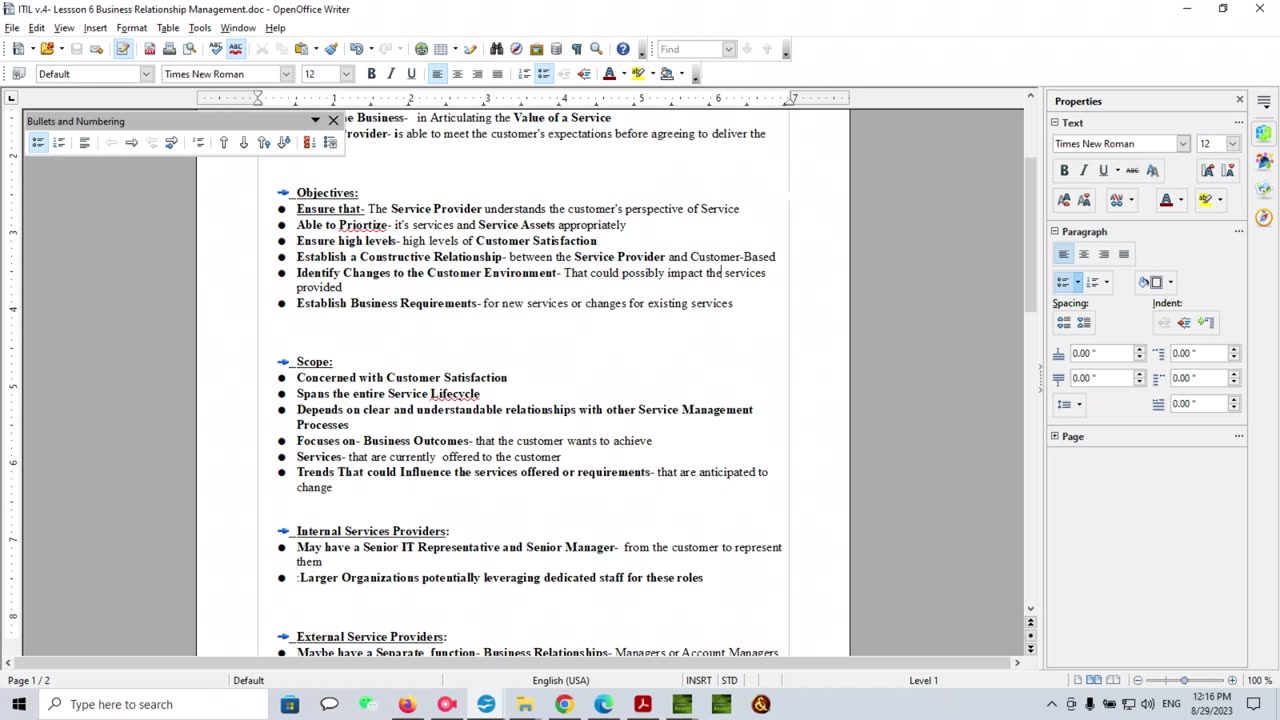This screenshot has width=1280, height=720.
Task: Decrease indent in formatting toolbar
Action: pos(564,73)
